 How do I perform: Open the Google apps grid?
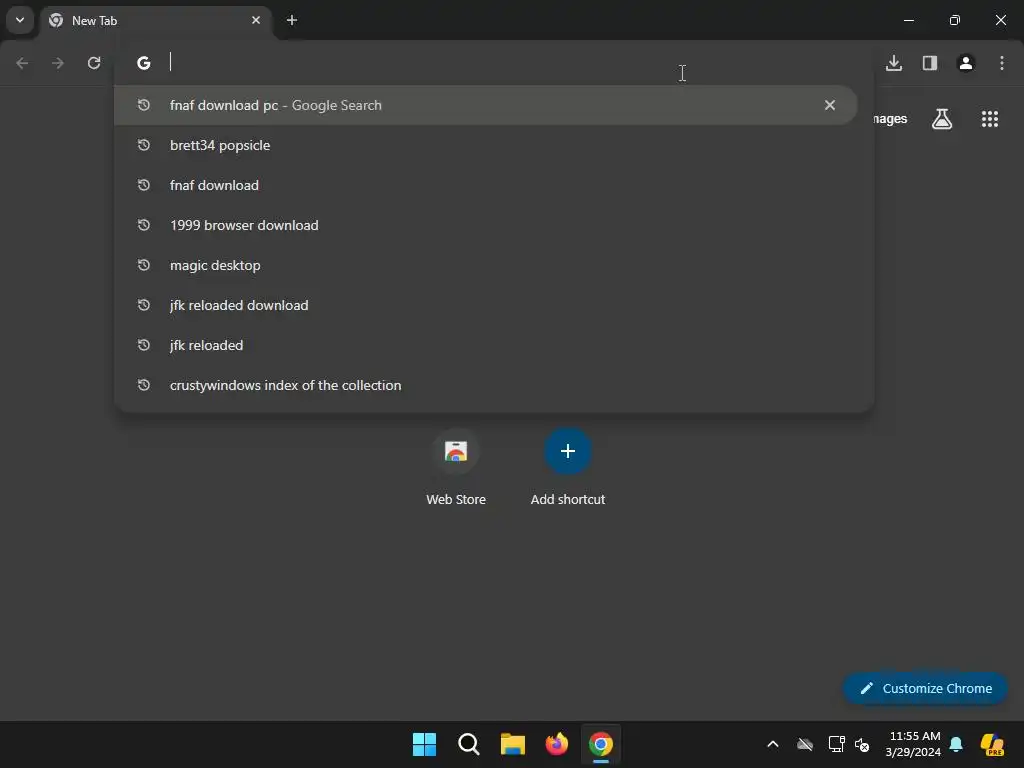[989, 119]
